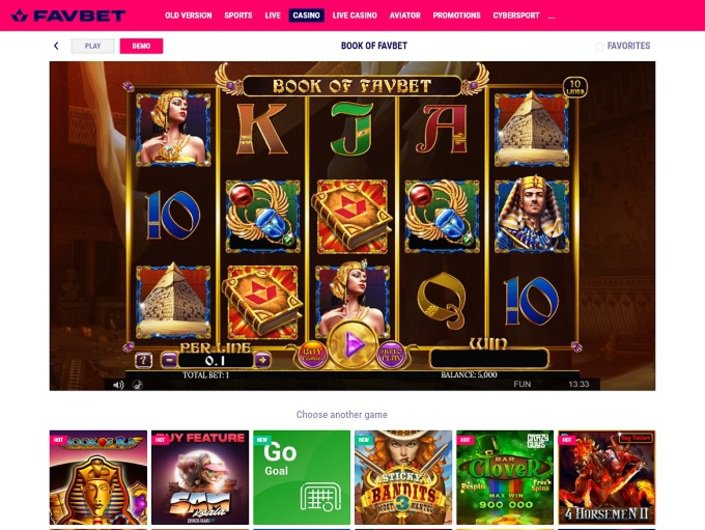Add game to Favorites star
The image size is (705, 530).
[x=600, y=46]
